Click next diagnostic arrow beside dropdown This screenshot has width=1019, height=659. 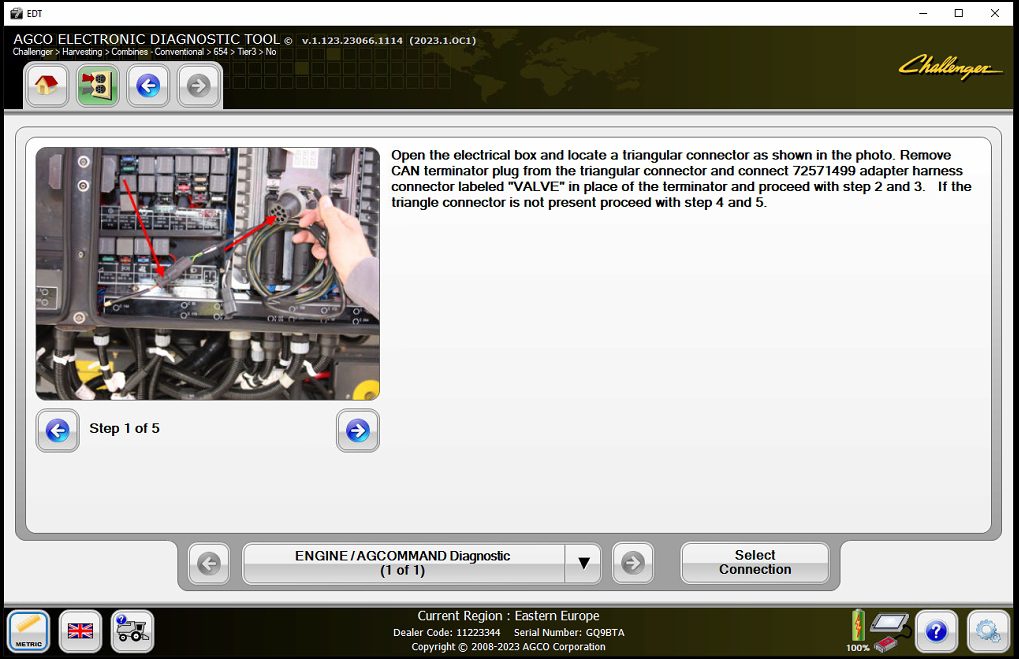pos(633,563)
